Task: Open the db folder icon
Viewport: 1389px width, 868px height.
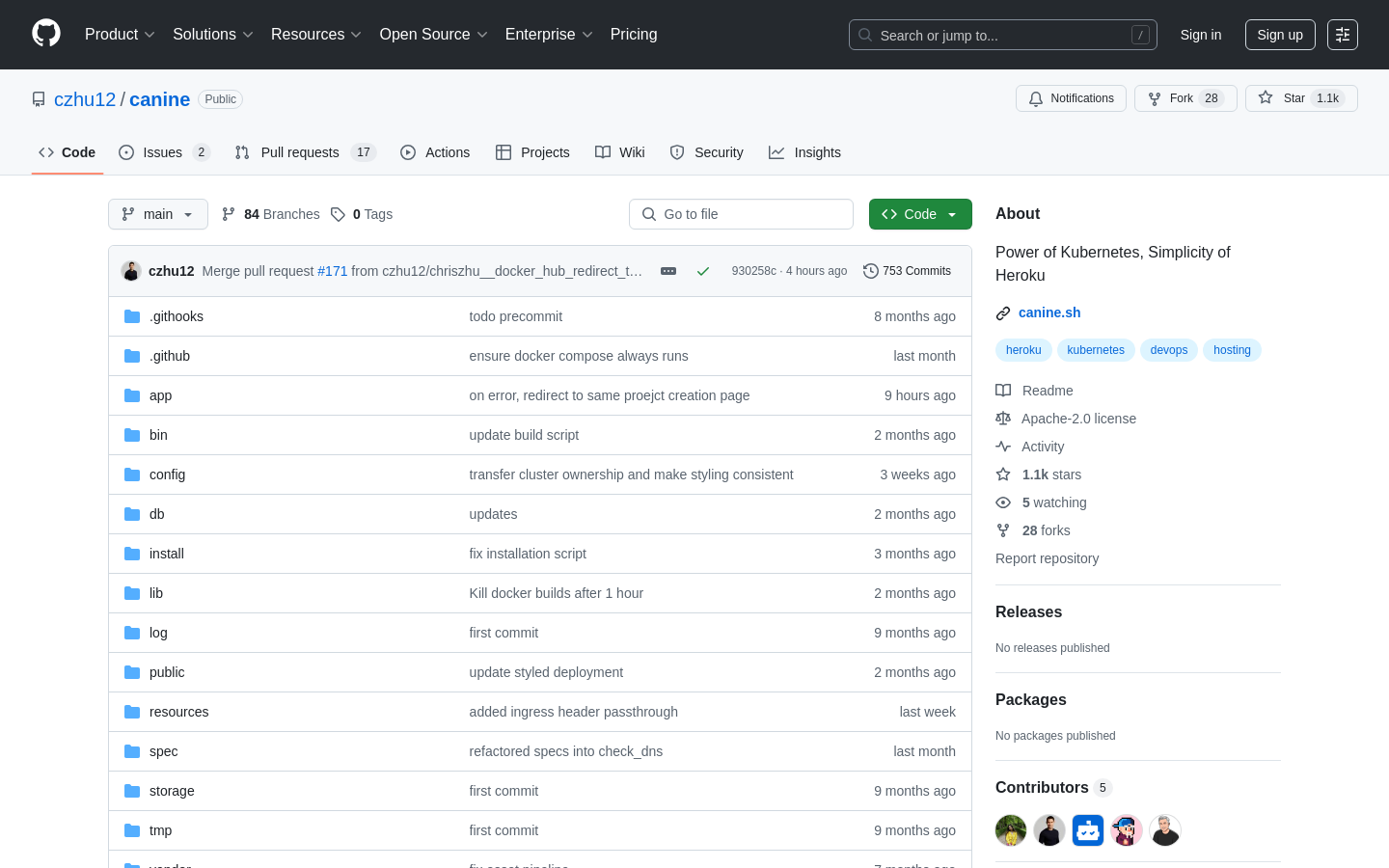Action: click(132, 514)
